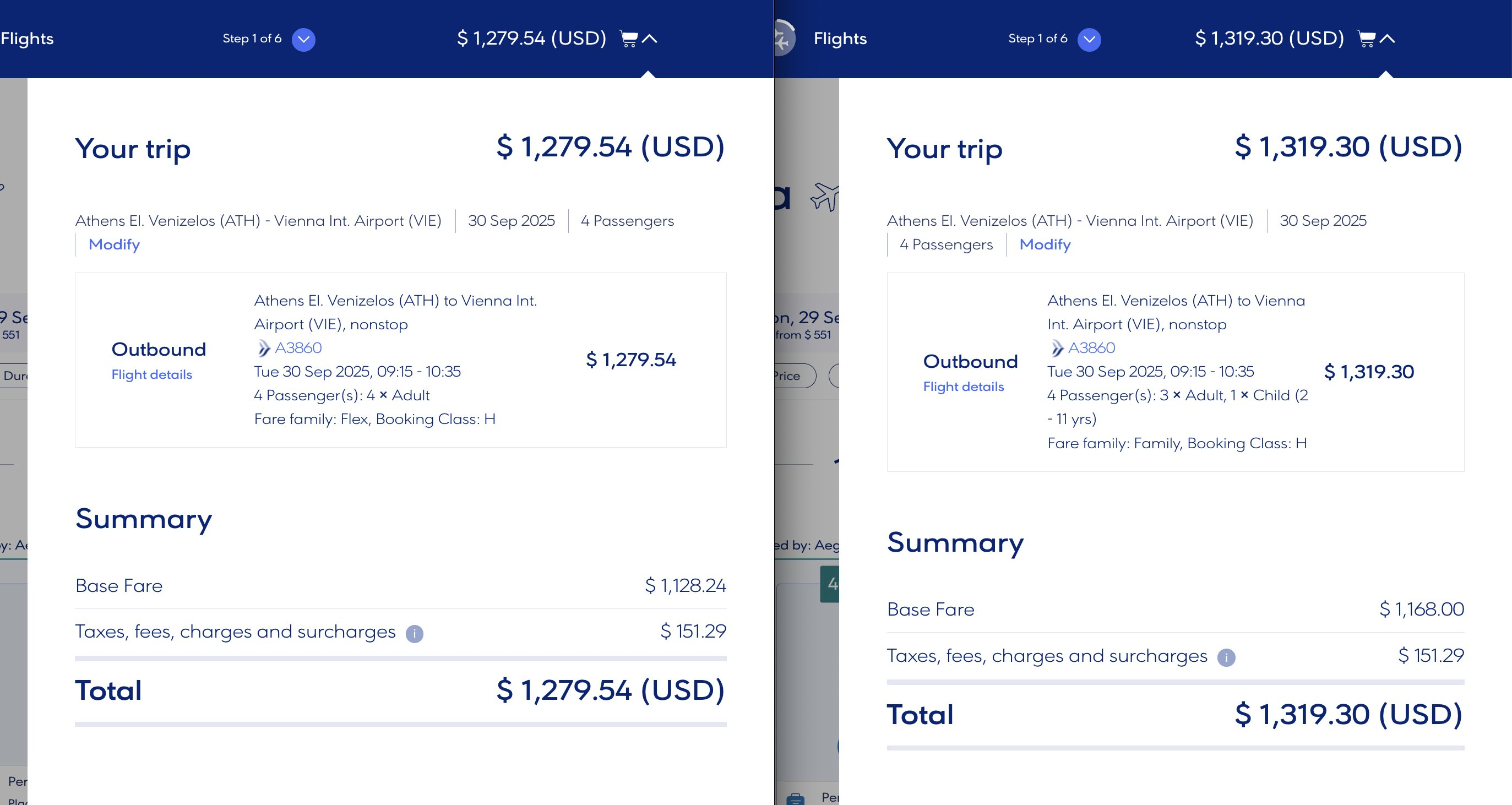Collapse the cart panel using the $1,319.30 caret

1387,39
